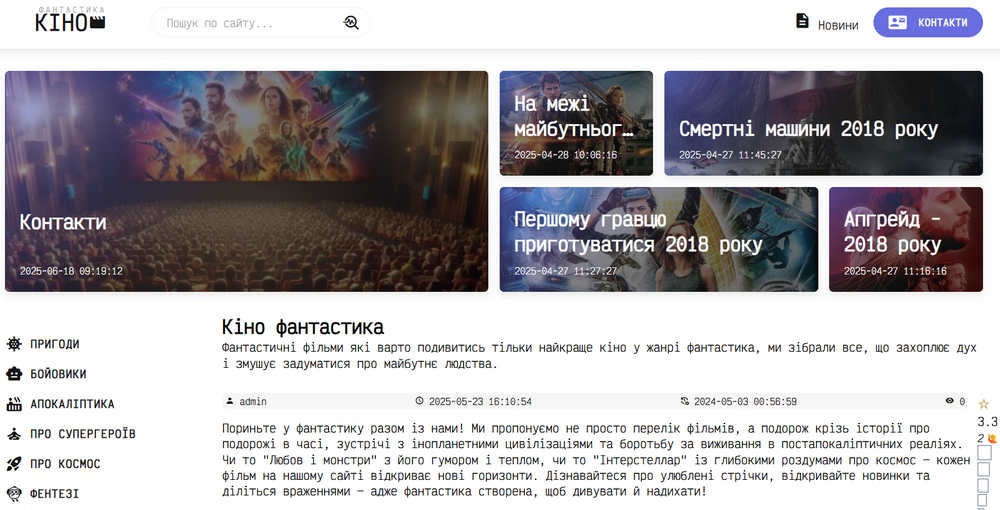Open the Смертні машини 2018 року card
This screenshot has width=1000, height=510.
pos(823,123)
